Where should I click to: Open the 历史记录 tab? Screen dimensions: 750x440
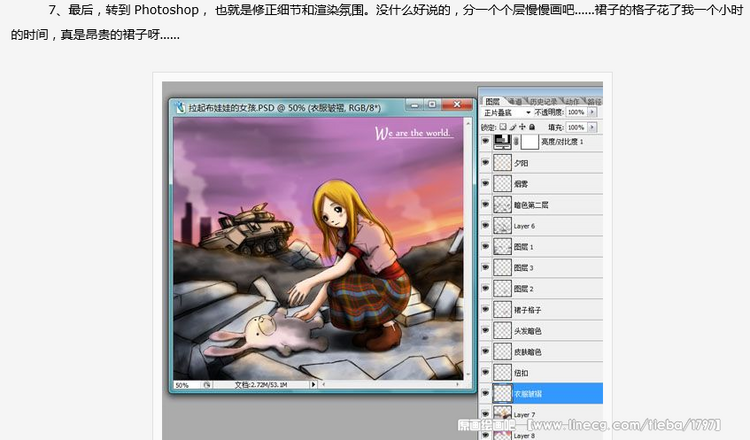tap(543, 101)
